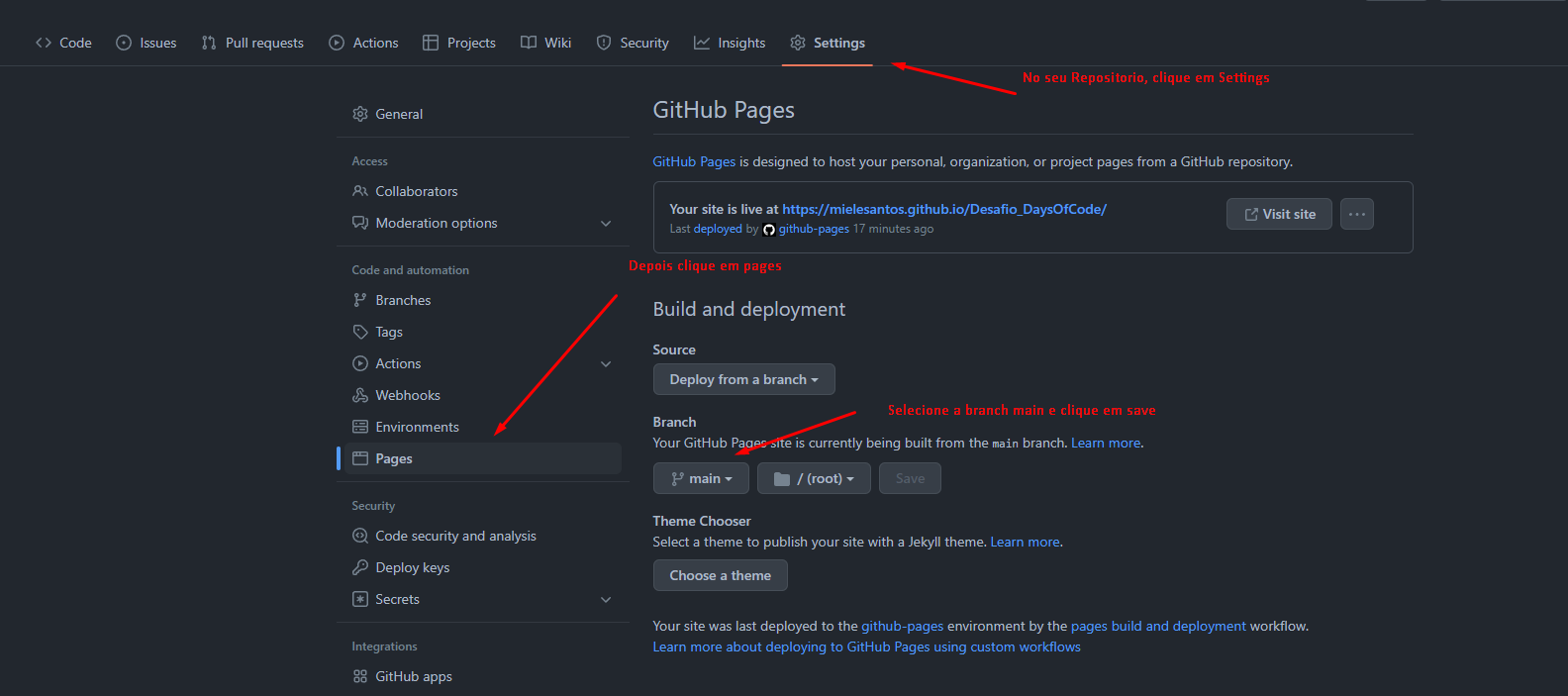Open Code security and analysis
The image size is (1568, 696).
tap(483, 536)
